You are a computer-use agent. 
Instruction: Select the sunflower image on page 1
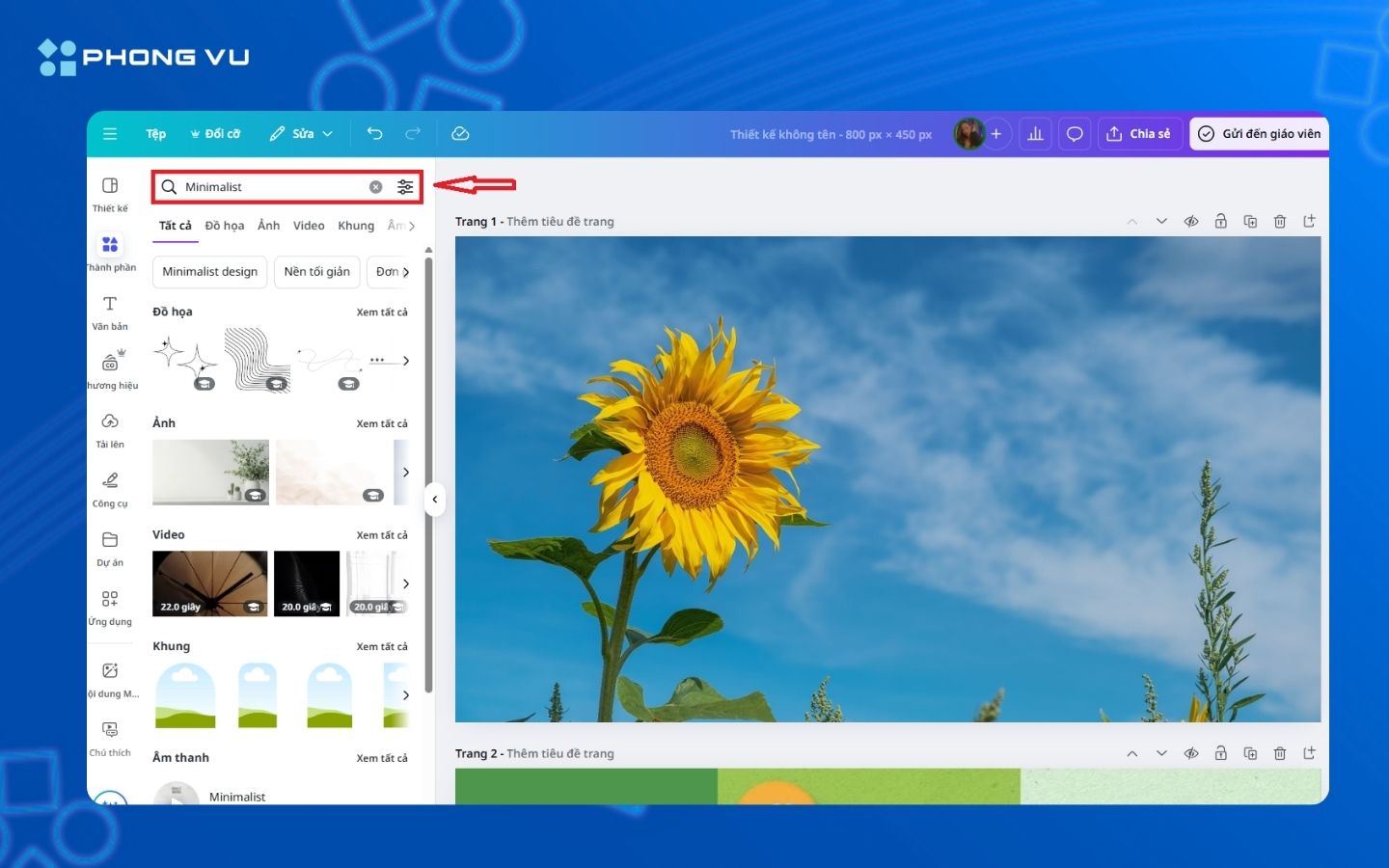point(887,479)
